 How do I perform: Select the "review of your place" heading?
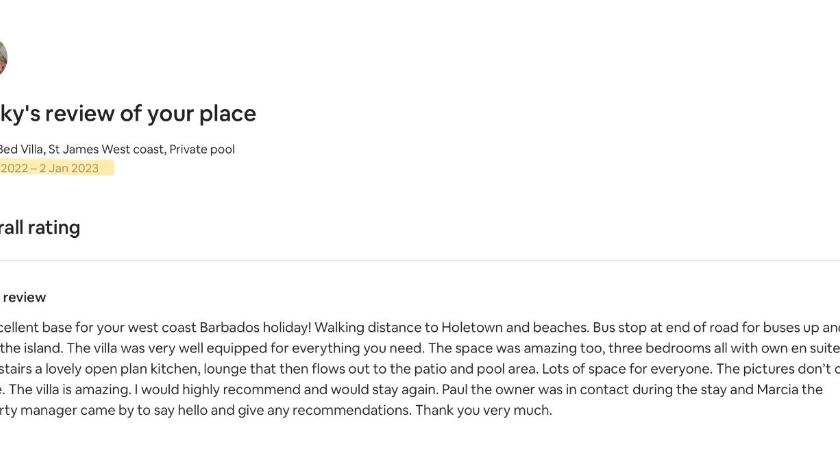click(x=151, y=114)
